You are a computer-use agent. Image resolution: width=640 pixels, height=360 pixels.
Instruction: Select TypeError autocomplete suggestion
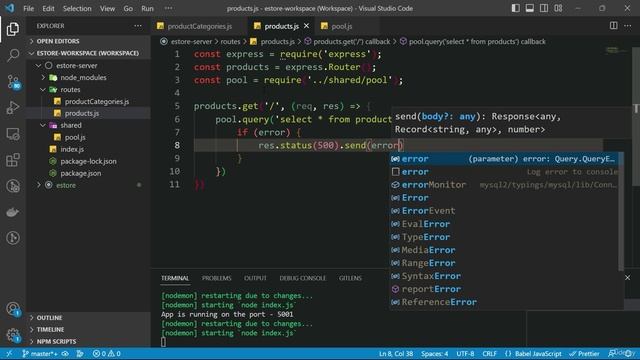[504, 237]
